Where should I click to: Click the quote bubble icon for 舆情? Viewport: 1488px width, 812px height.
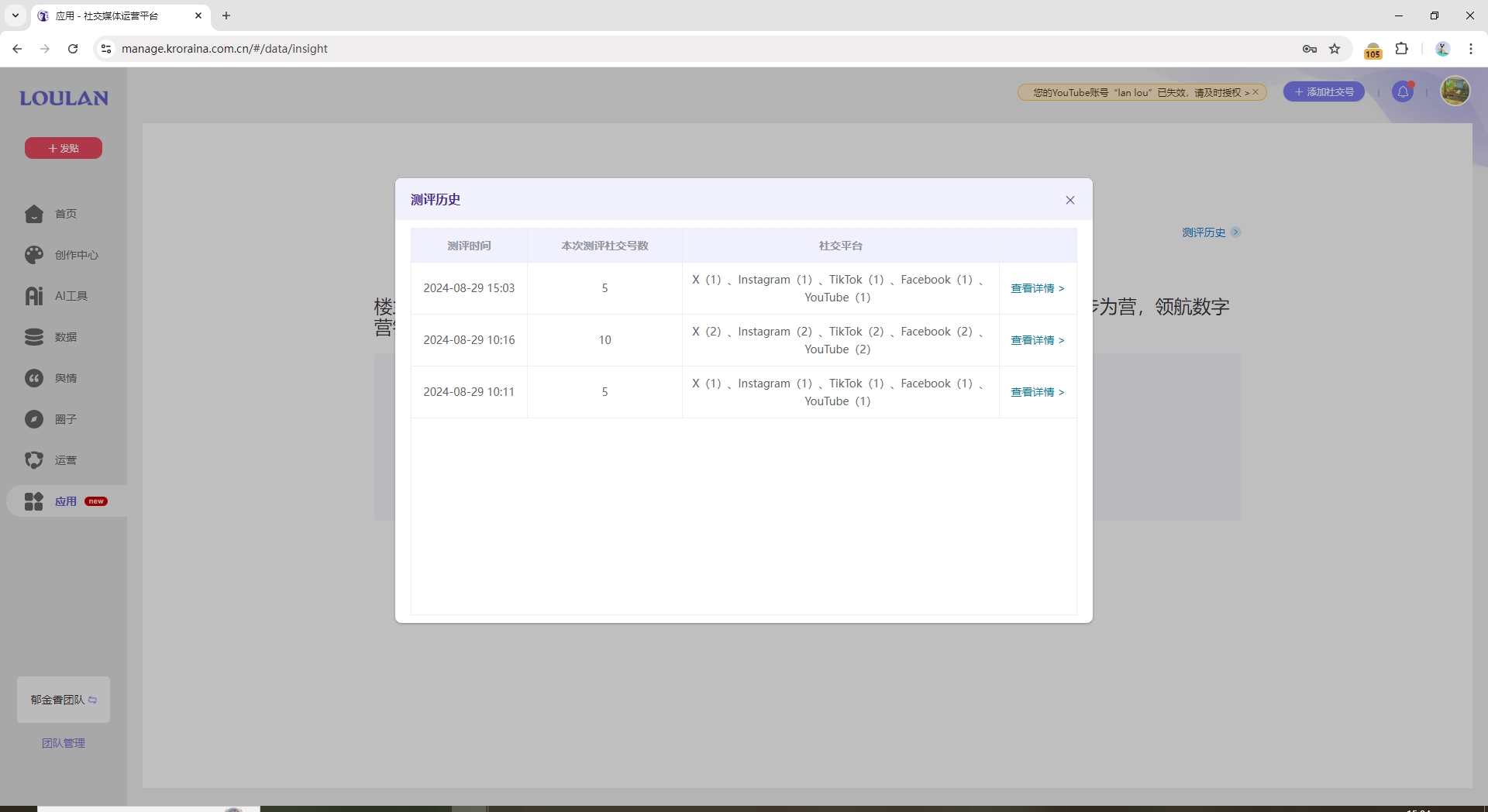click(34, 378)
